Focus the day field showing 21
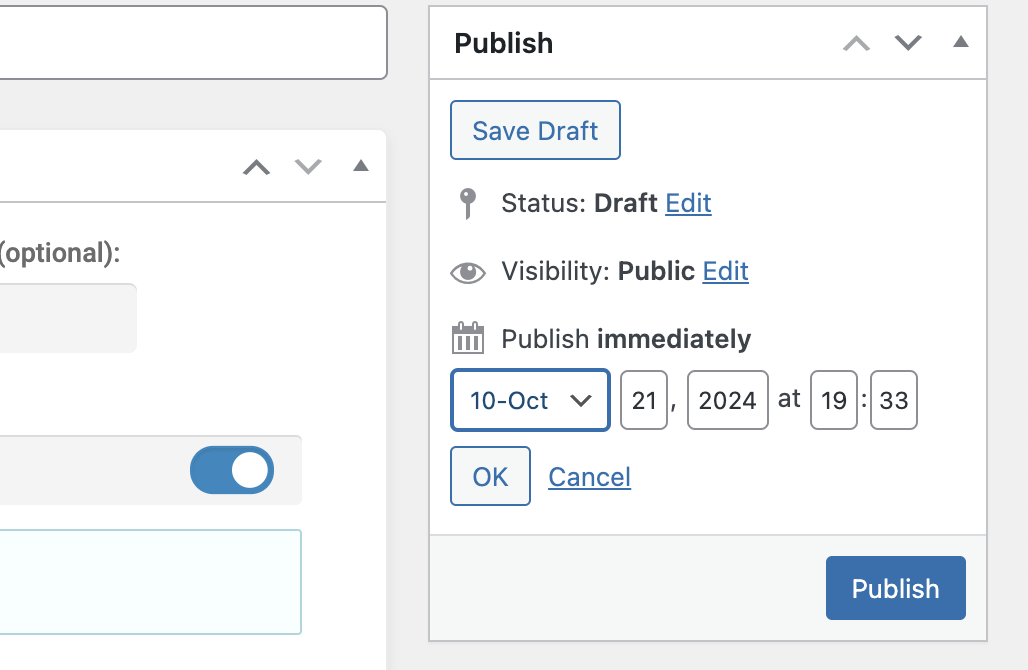 [644, 400]
